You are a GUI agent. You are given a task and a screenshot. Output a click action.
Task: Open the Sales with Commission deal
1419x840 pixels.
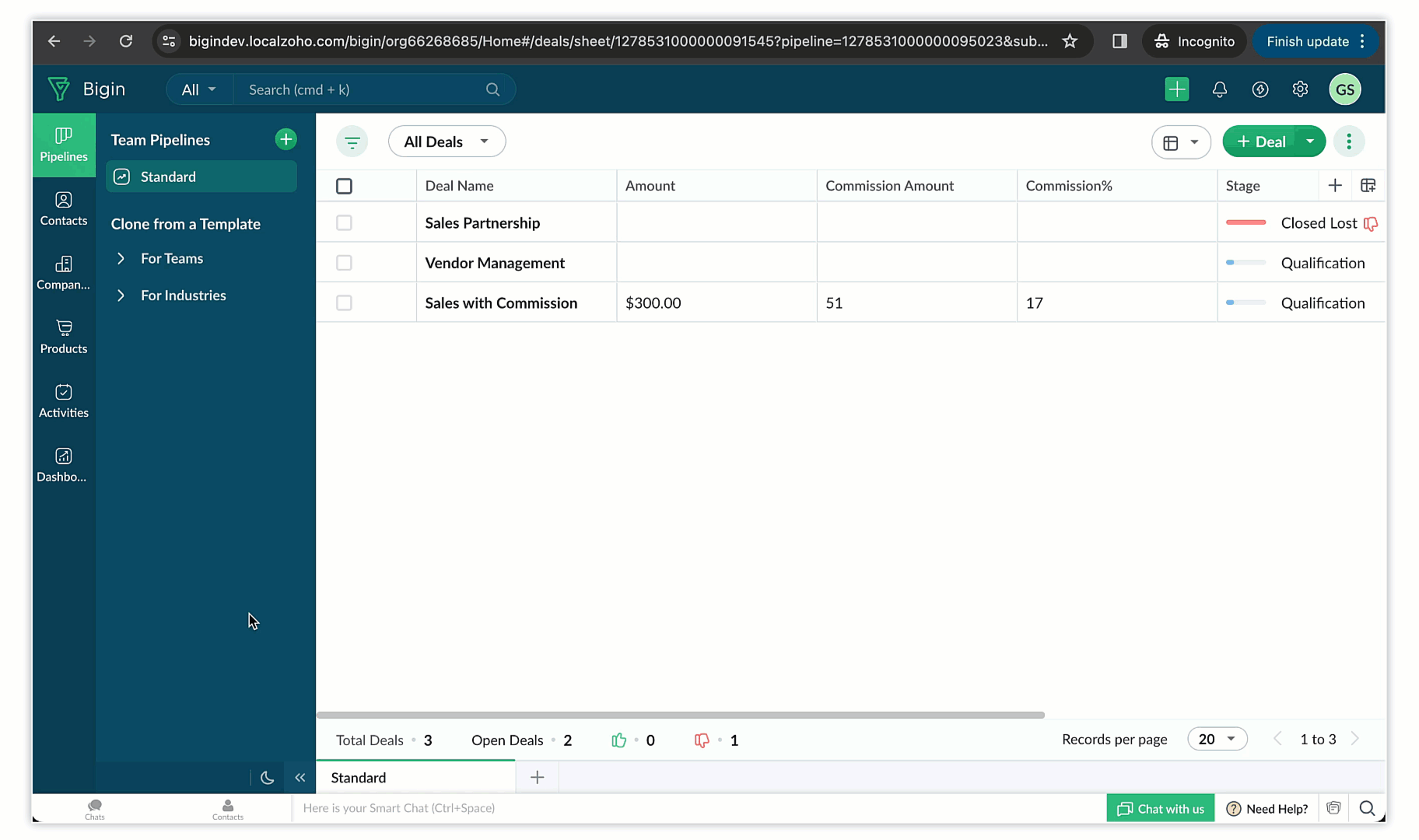pos(501,303)
